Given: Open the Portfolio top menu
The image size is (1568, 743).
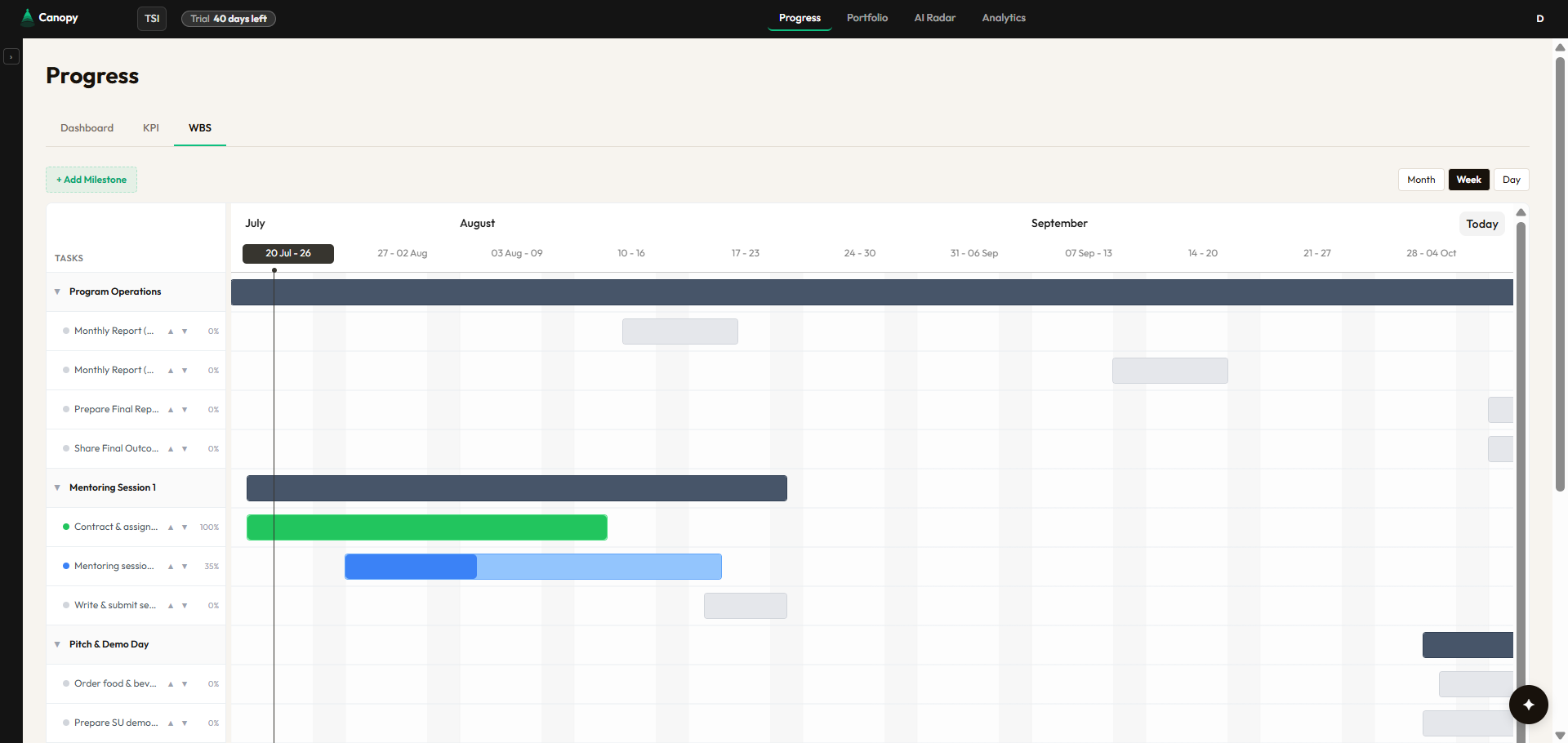Looking at the screenshot, I should click(866, 18).
